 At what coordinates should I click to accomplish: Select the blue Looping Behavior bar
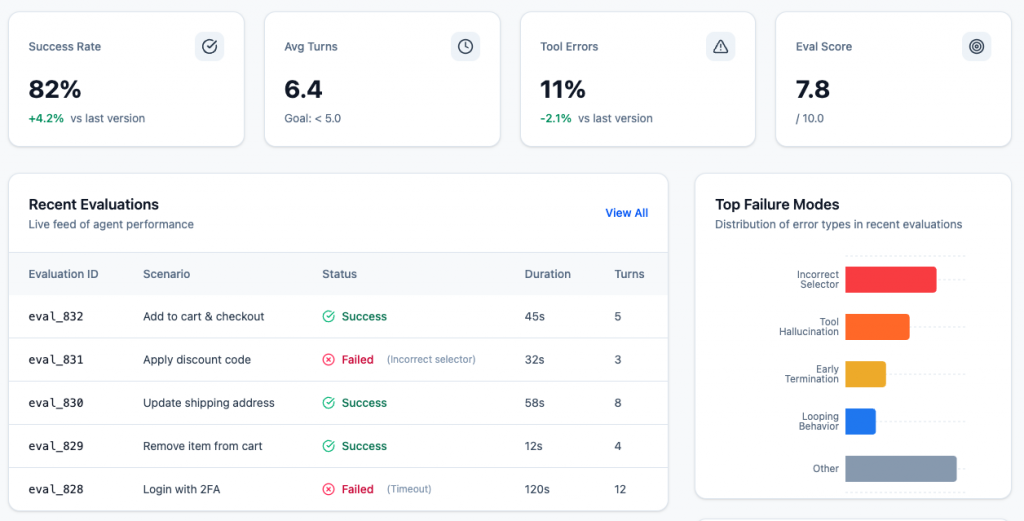point(860,421)
